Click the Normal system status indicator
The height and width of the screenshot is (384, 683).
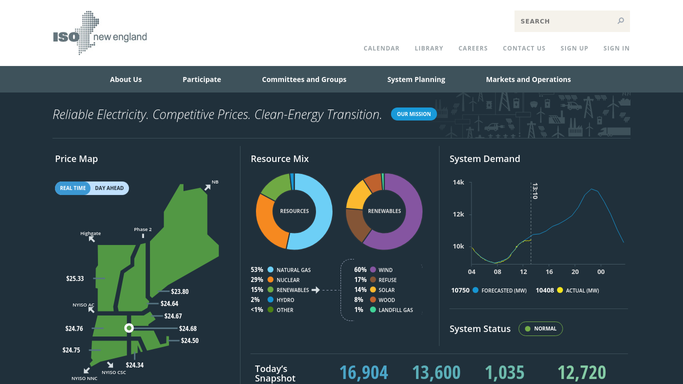(541, 329)
